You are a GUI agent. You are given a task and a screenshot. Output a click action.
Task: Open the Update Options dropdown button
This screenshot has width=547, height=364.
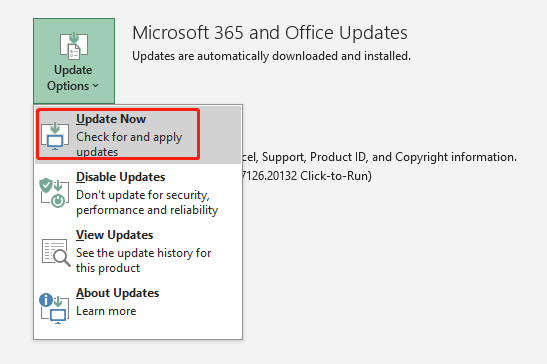click(x=74, y=61)
